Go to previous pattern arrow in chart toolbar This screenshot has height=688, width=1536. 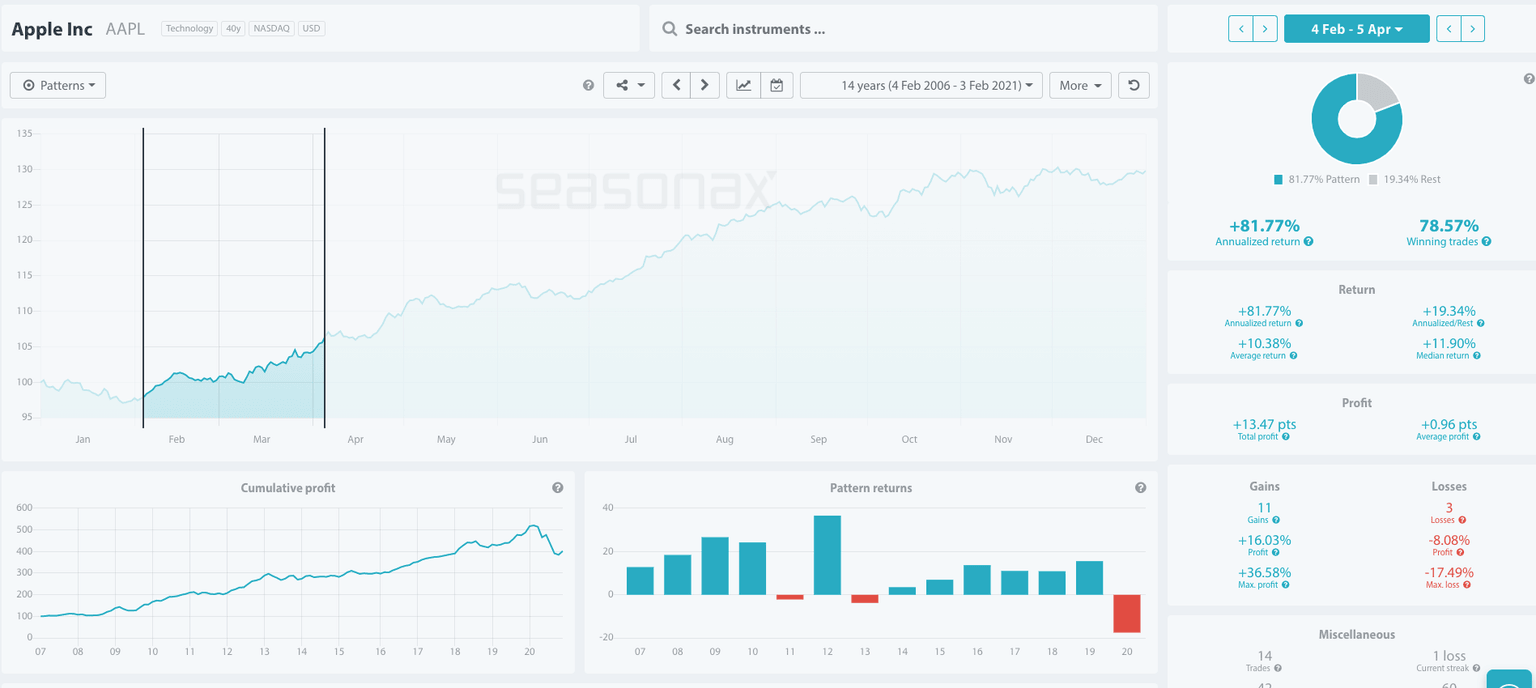pos(676,85)
